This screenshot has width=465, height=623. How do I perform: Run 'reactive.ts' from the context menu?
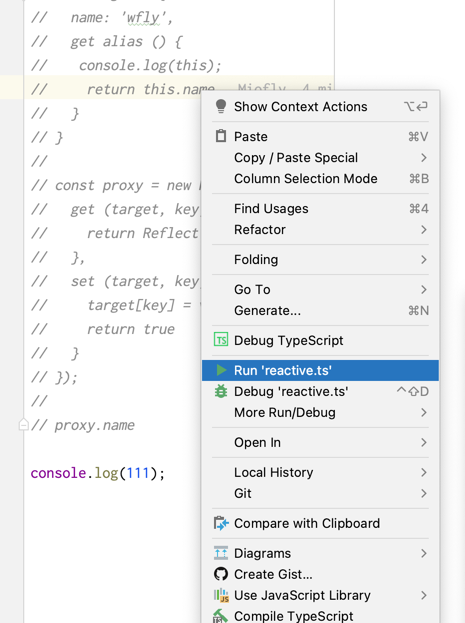320,370
